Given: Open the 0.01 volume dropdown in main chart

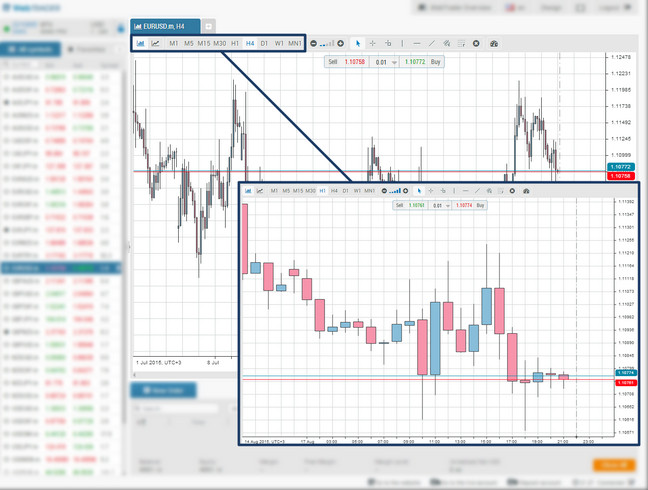Looking at the screenshot, I should 386,61.
